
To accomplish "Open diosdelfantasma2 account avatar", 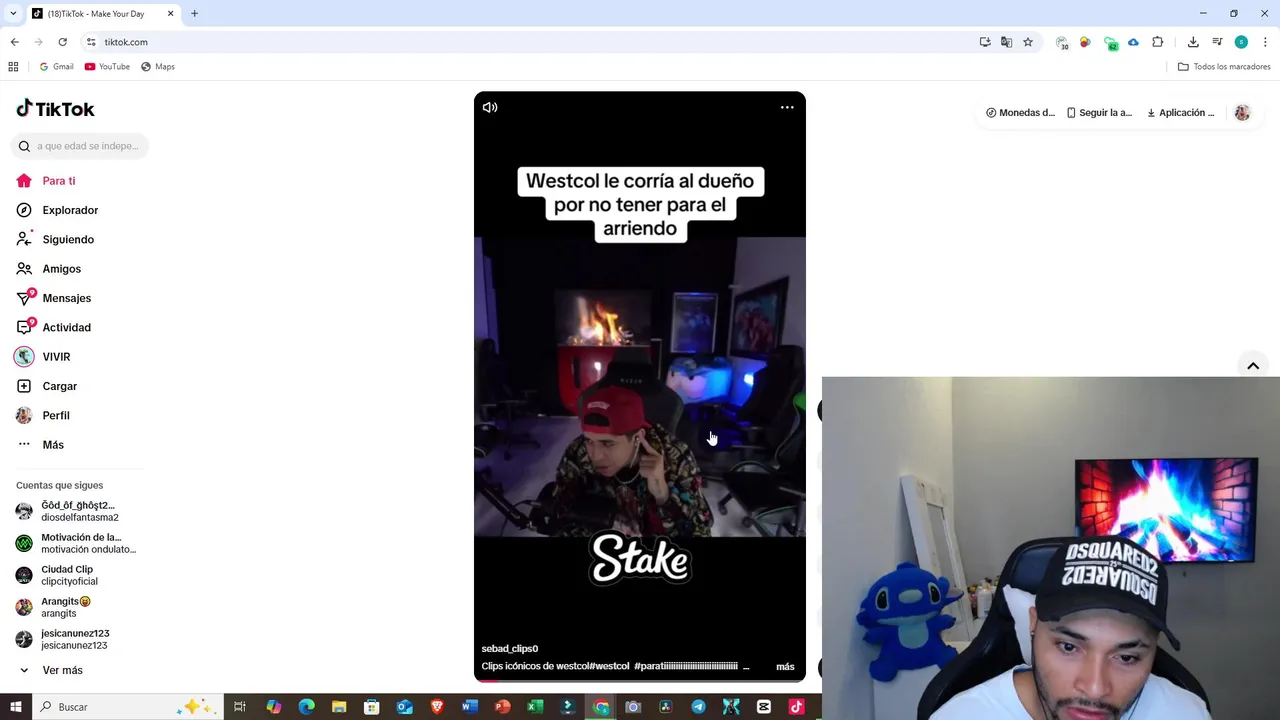I will click(x=24, y=511).
